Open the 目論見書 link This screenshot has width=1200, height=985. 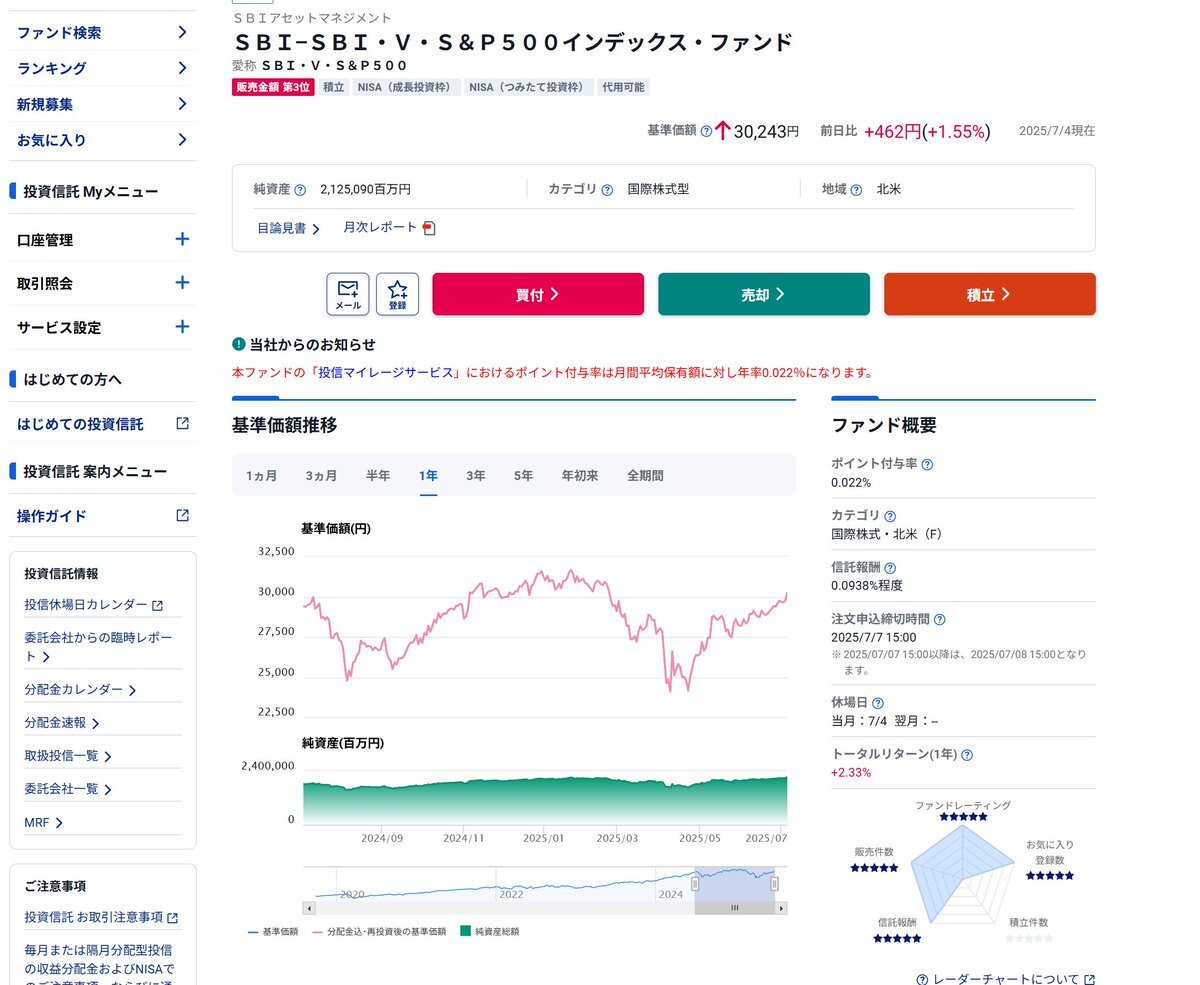click(x=288, y=228)
